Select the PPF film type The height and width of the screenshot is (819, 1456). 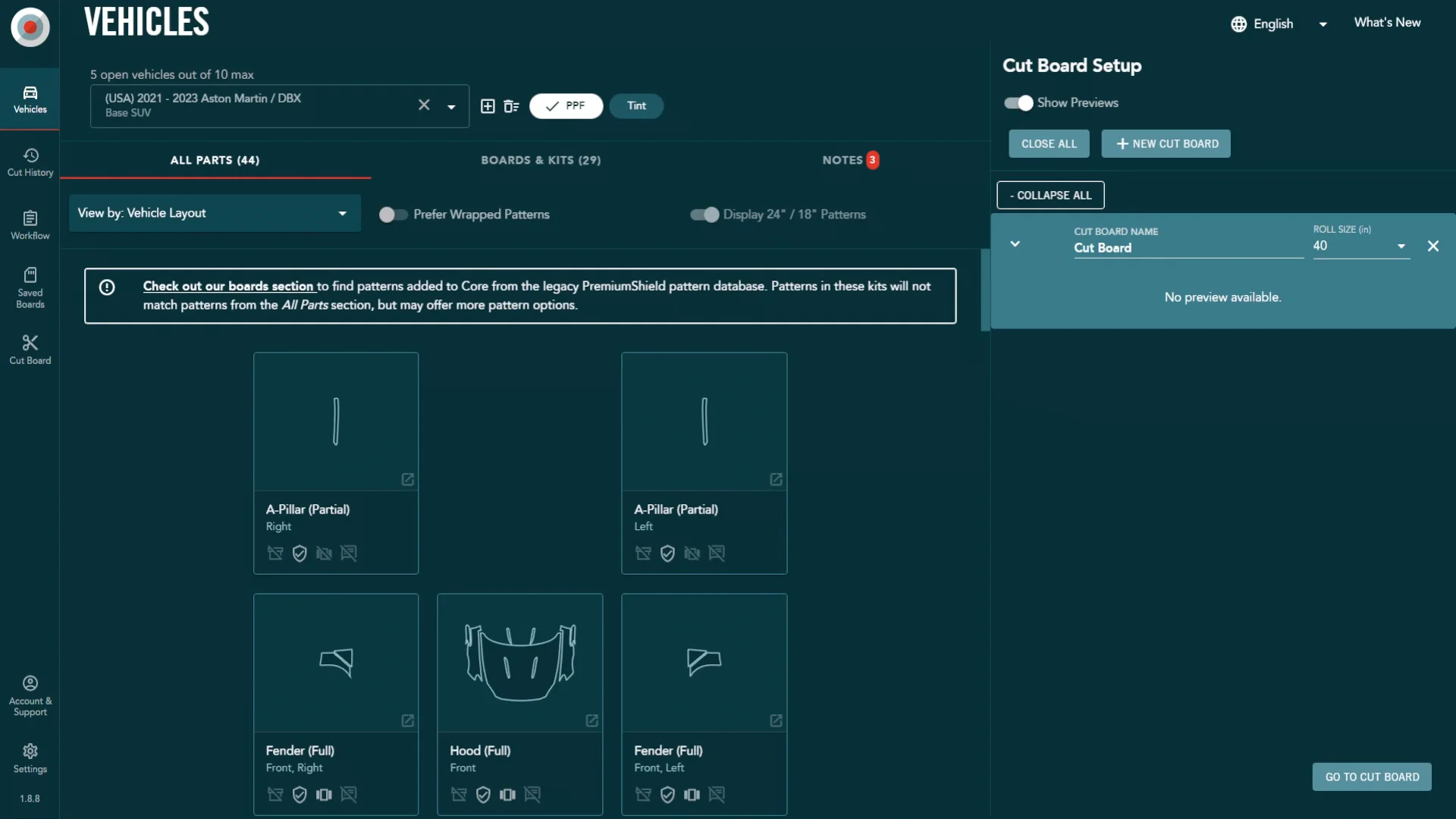click(566, 106)
